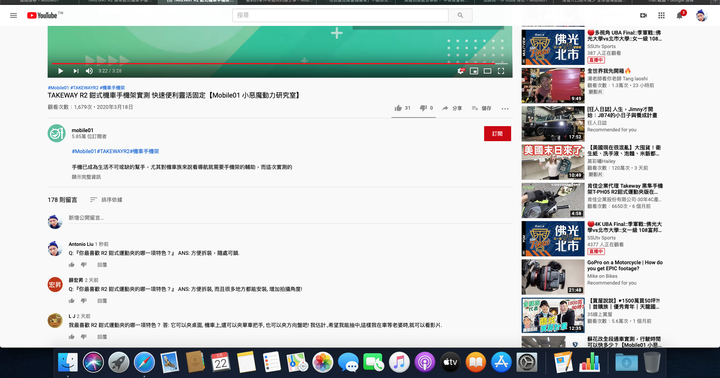Expand the description with 顯示完整資訊
The image size is (720, 378).
coord(86,177)
